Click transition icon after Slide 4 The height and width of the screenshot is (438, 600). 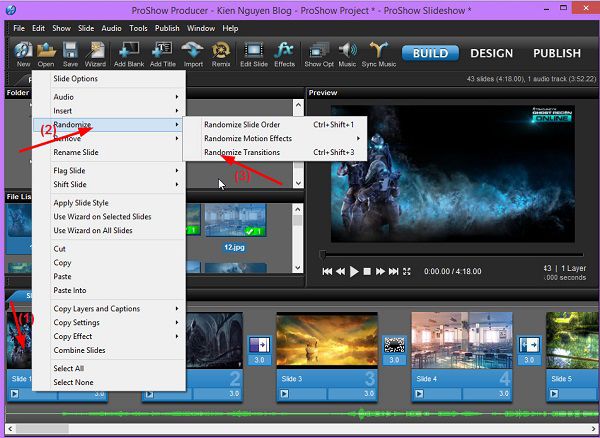pos(529,345)
